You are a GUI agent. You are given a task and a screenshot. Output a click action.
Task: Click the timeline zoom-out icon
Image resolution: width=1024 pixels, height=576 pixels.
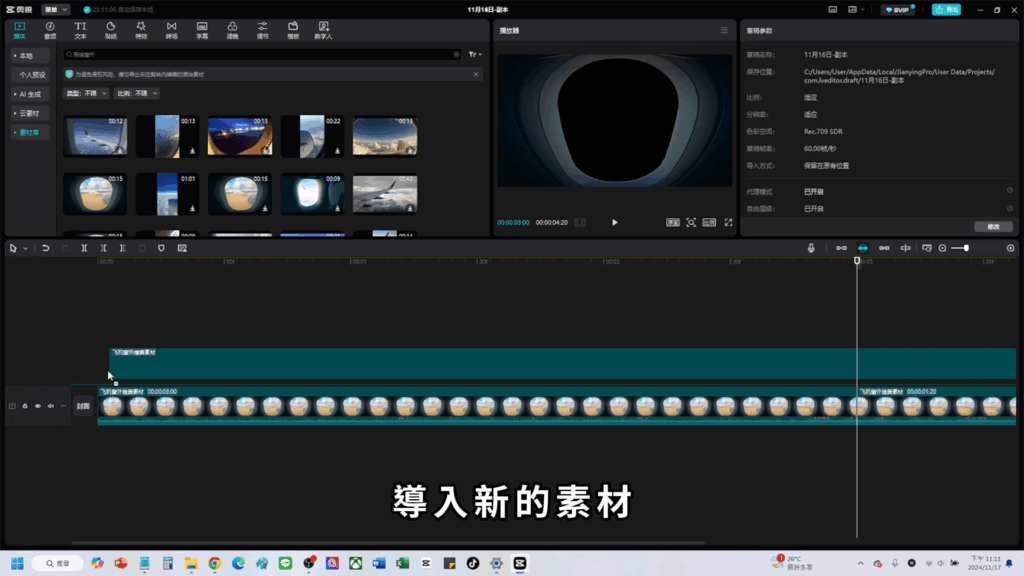pos(942,248)
